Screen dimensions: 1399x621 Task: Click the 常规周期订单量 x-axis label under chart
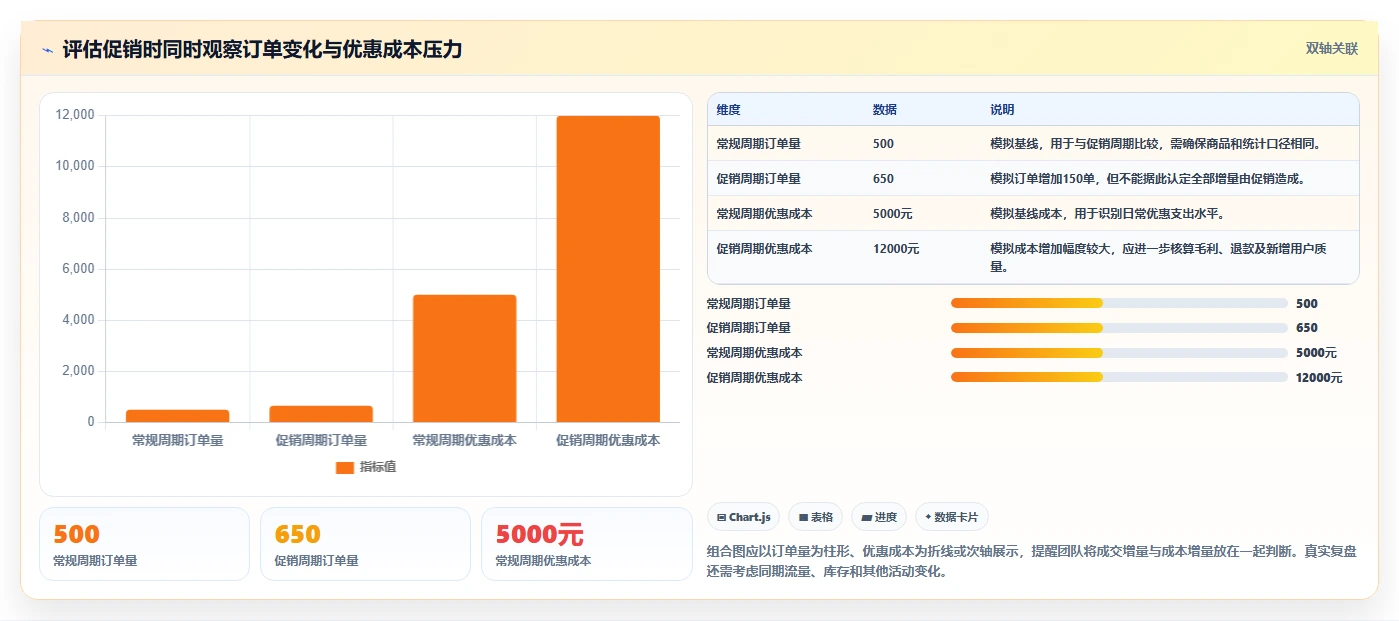click(178, 440)
